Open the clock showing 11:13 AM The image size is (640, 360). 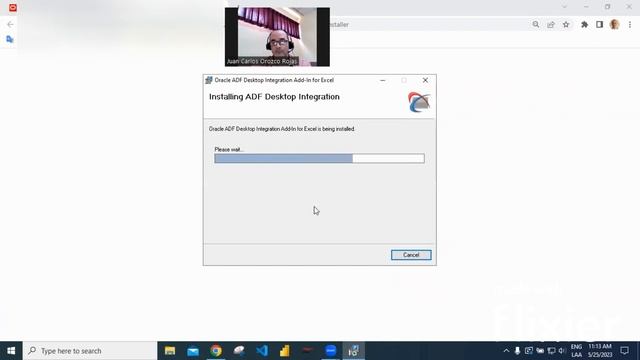pyautogui.click(x=600, y=351)
